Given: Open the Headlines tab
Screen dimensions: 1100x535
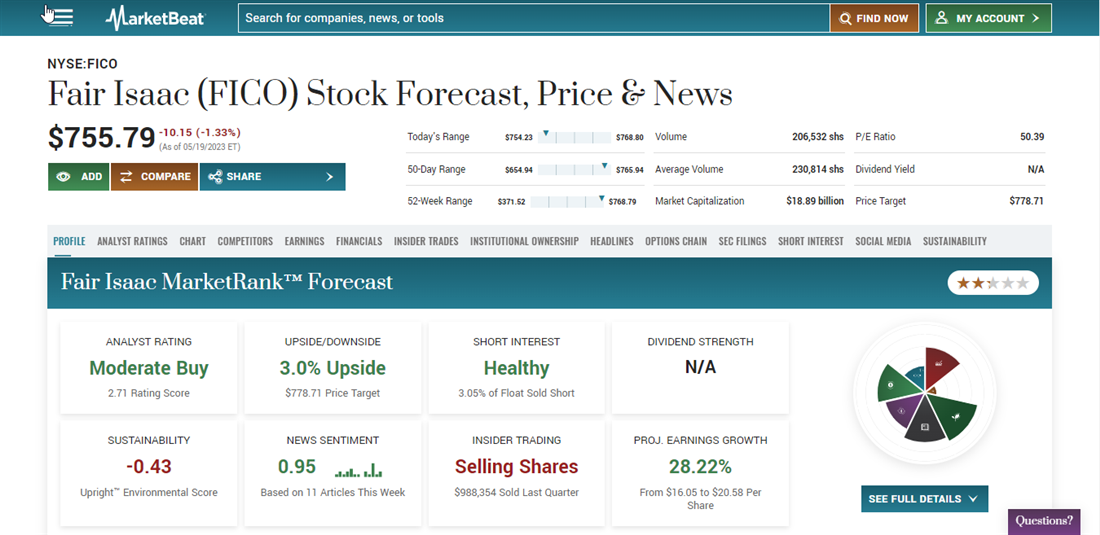Looking at the screenshot, I should tap(612, 241).
